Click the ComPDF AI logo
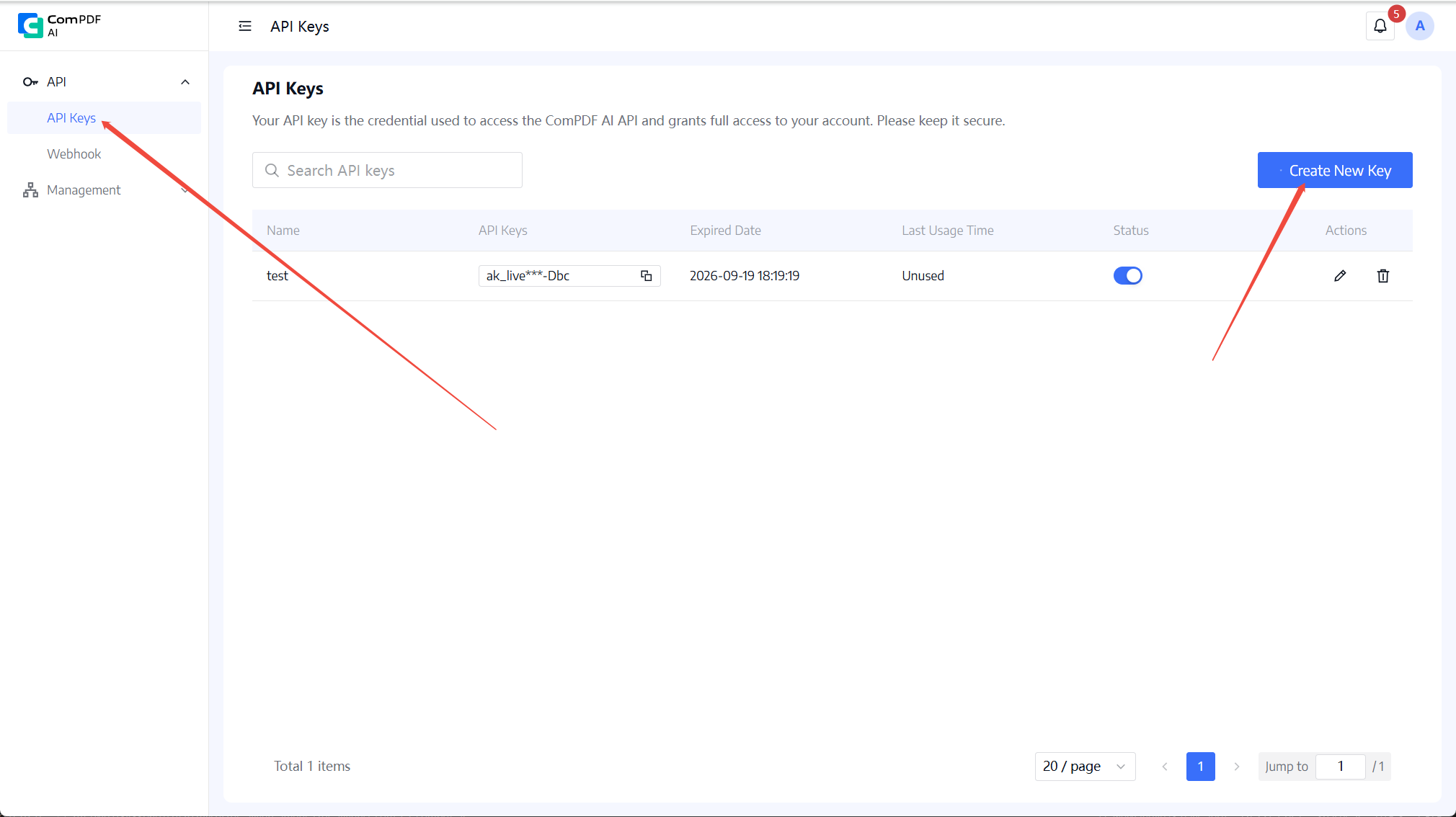Screen dimensions: 1456x817 coord(59,25)
